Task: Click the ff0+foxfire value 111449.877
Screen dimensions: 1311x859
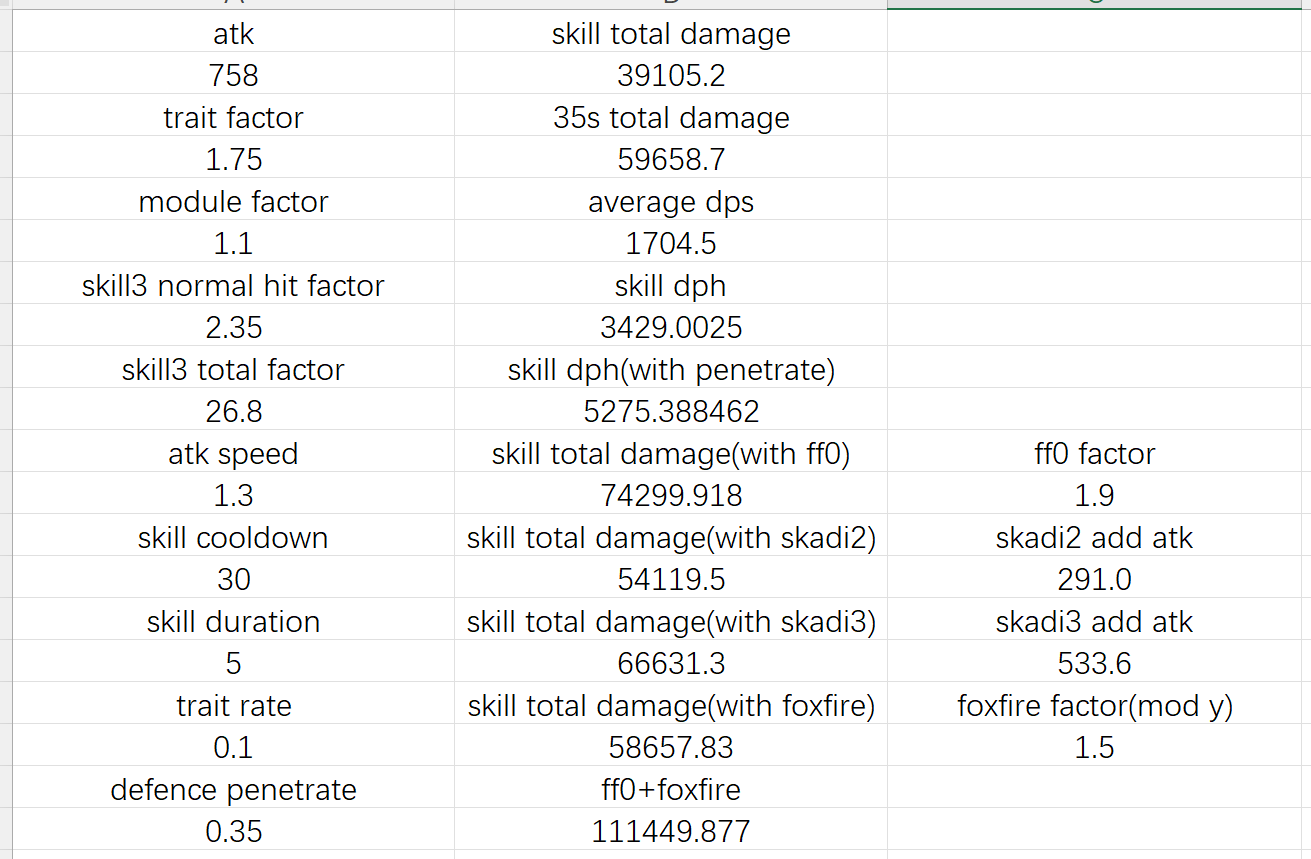Action: click(670, 831)
